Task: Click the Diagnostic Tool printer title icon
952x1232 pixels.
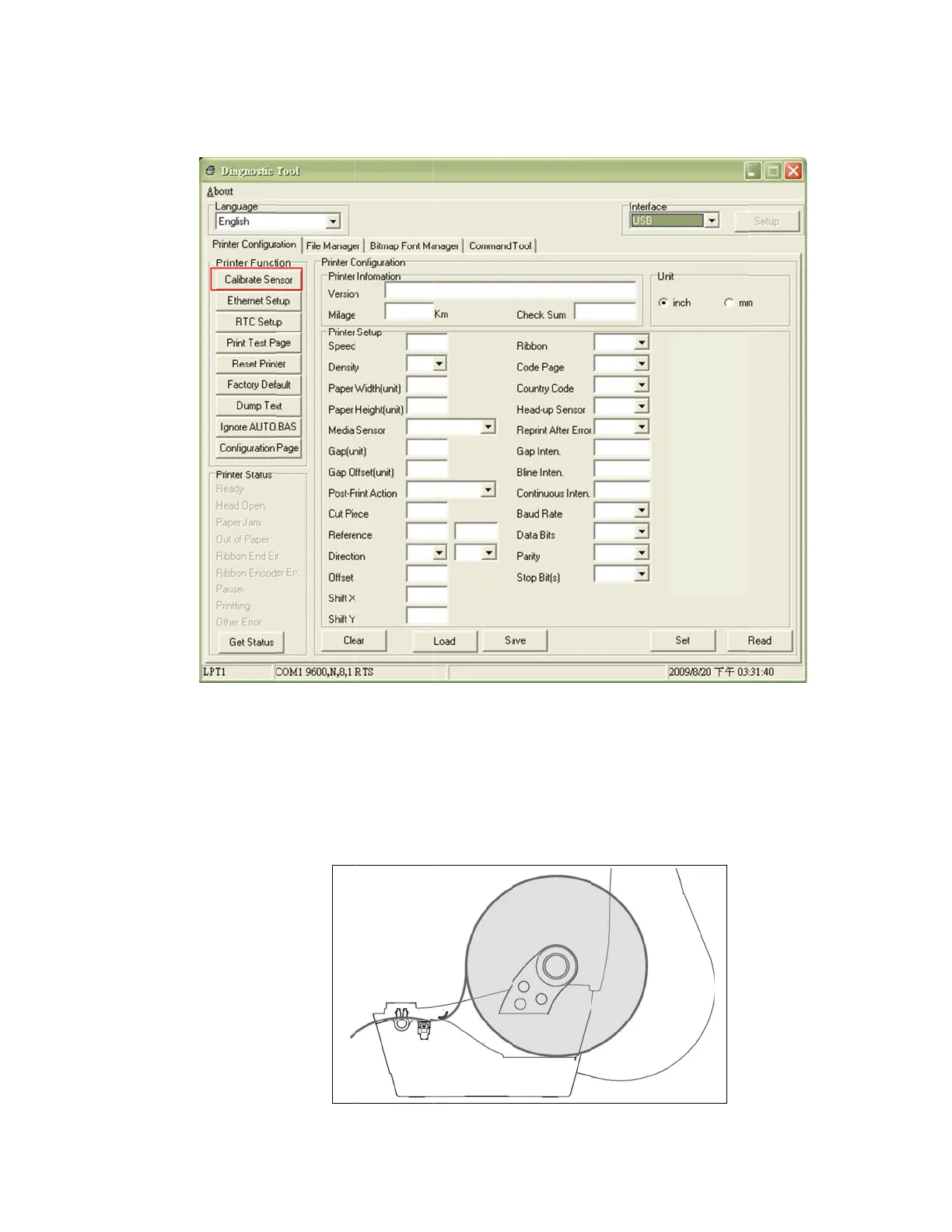Action: 210,170
